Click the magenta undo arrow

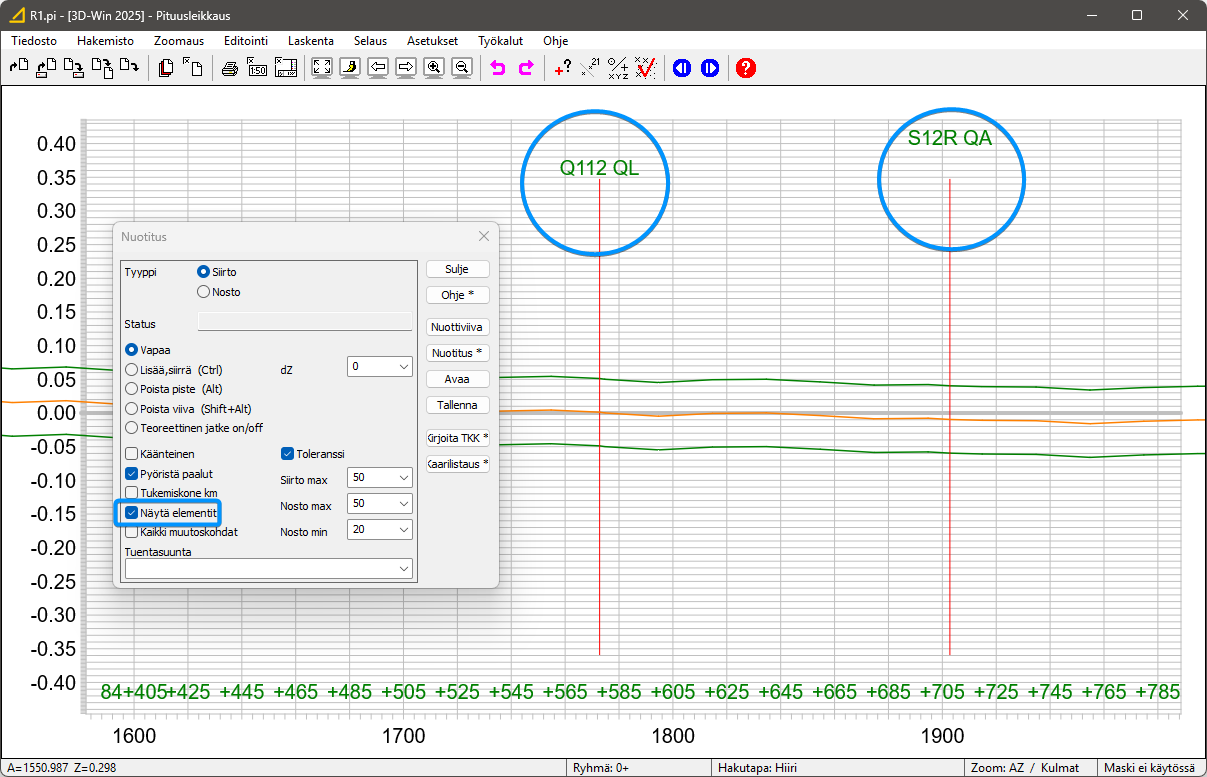(498, 68)
